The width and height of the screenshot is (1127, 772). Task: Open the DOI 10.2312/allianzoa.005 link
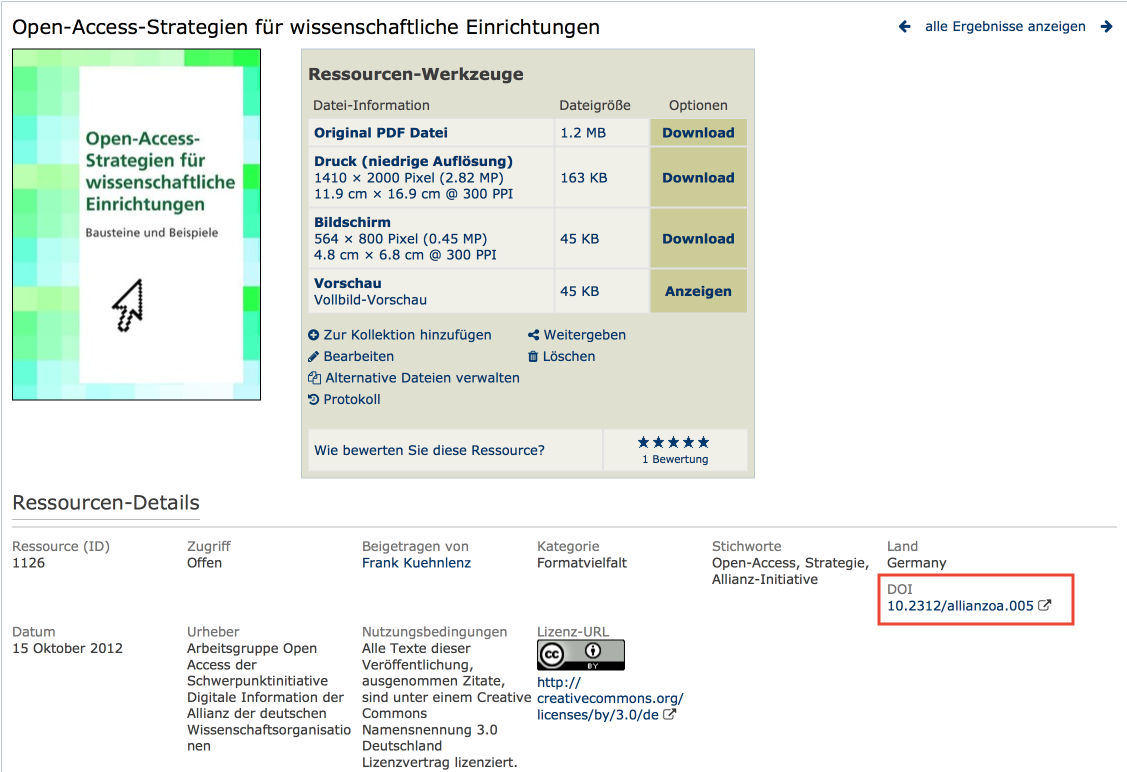click(960, 606)
